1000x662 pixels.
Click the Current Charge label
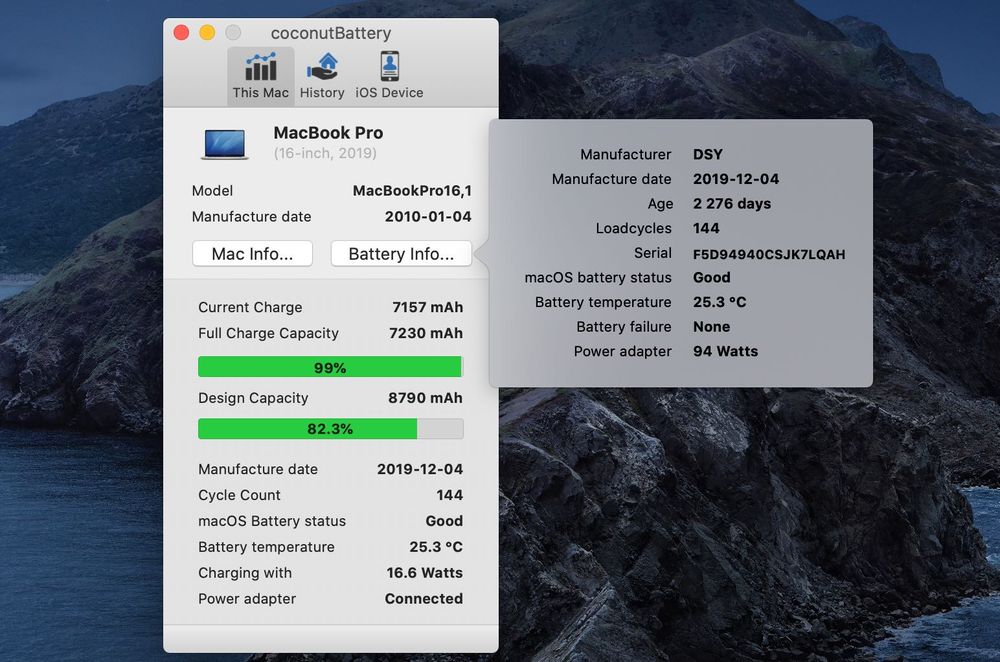pyautogui.click(x=250, y=307)
